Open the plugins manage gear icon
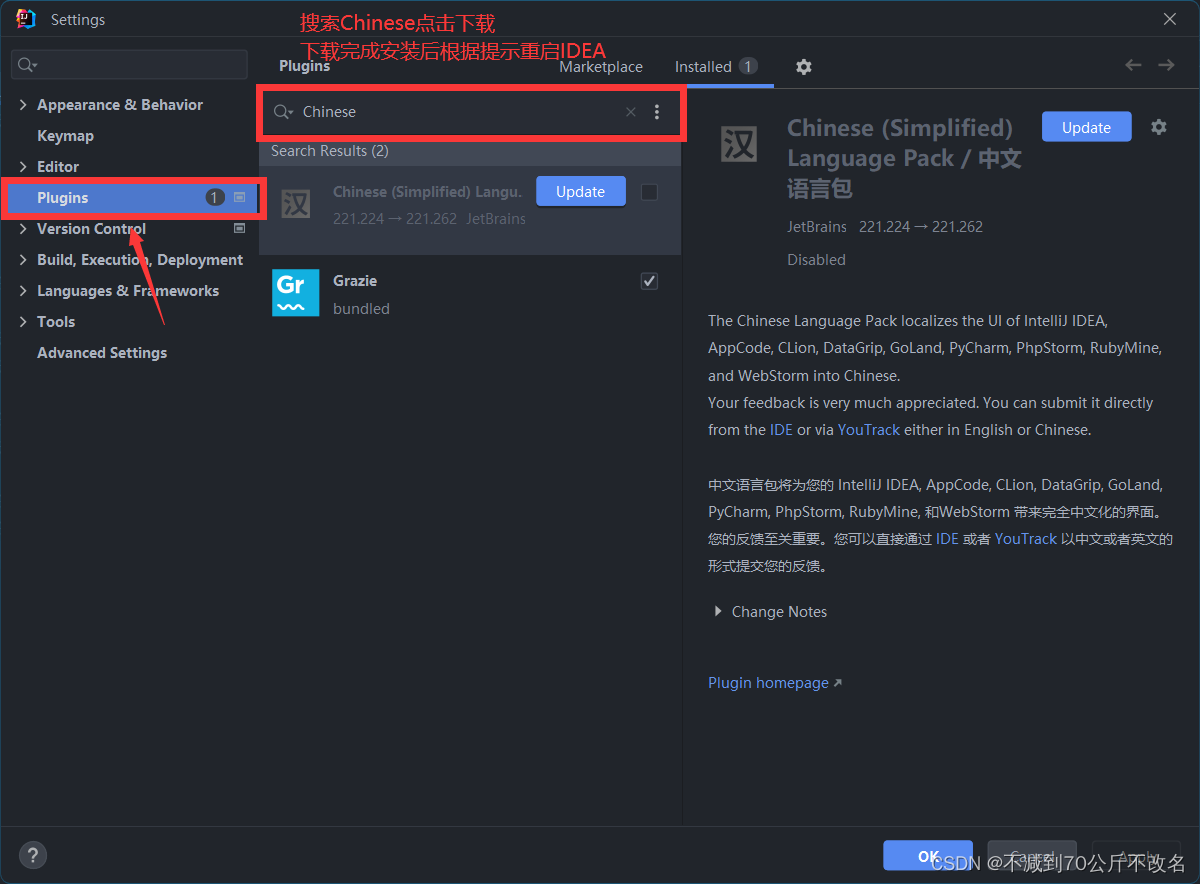 pyautogui.click(x=803, y=65)
